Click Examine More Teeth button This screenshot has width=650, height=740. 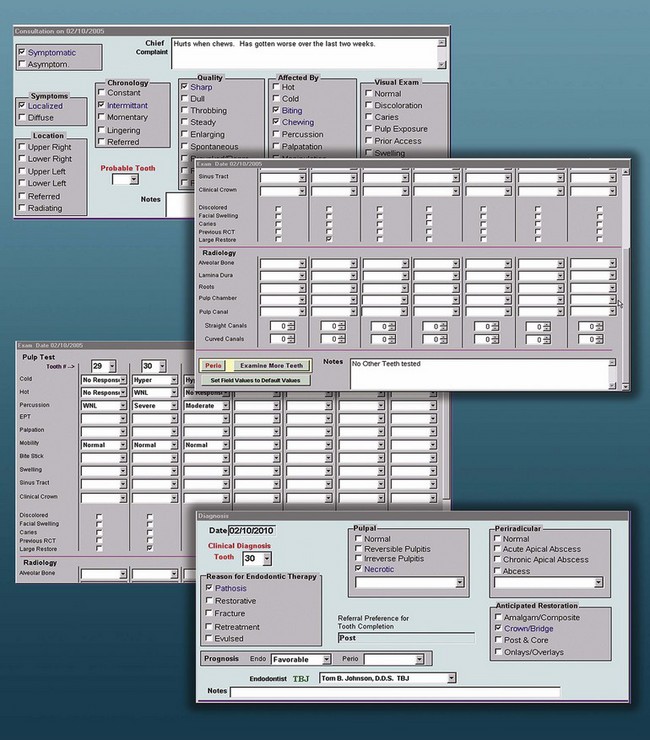(271, 365)
